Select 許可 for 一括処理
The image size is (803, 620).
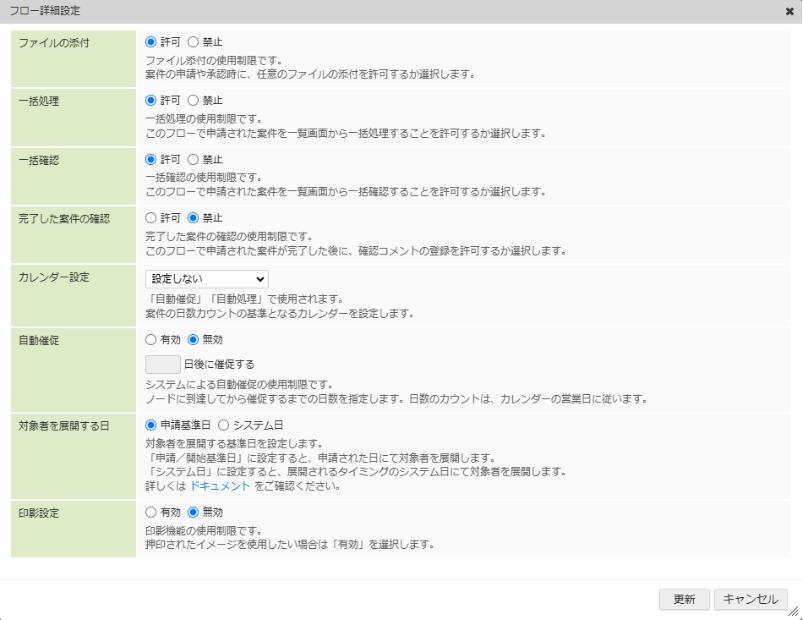point(152,100)
